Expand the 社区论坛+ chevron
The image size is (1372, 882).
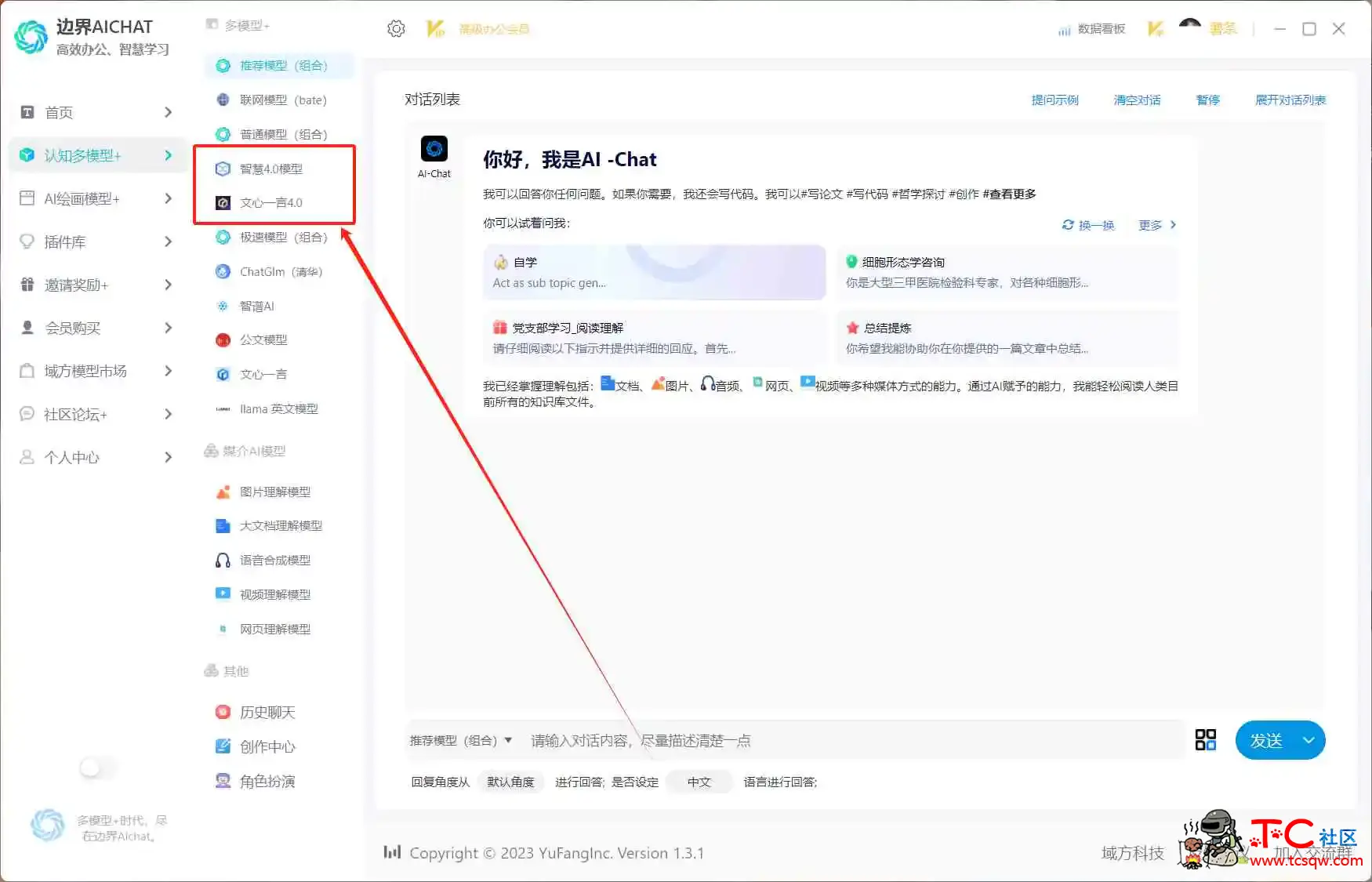168,414
